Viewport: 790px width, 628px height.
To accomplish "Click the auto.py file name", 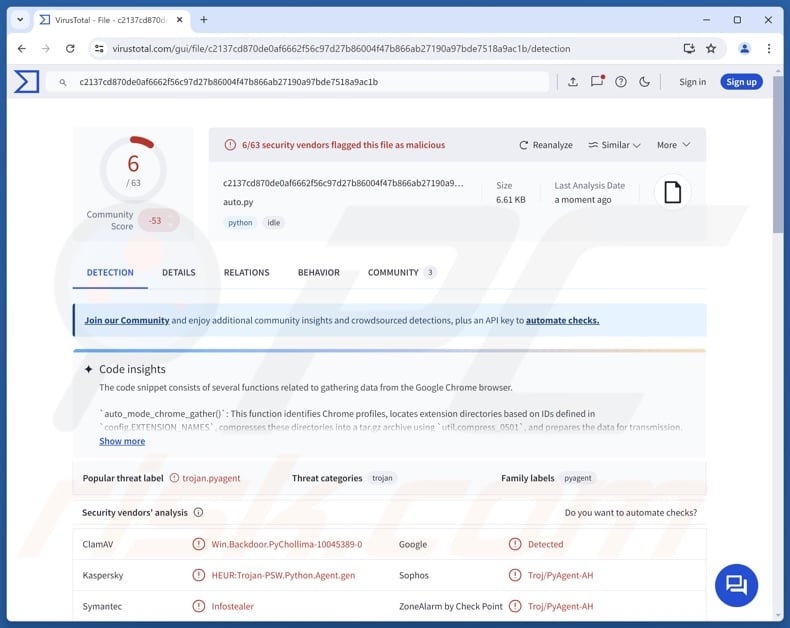I will 238,202.
